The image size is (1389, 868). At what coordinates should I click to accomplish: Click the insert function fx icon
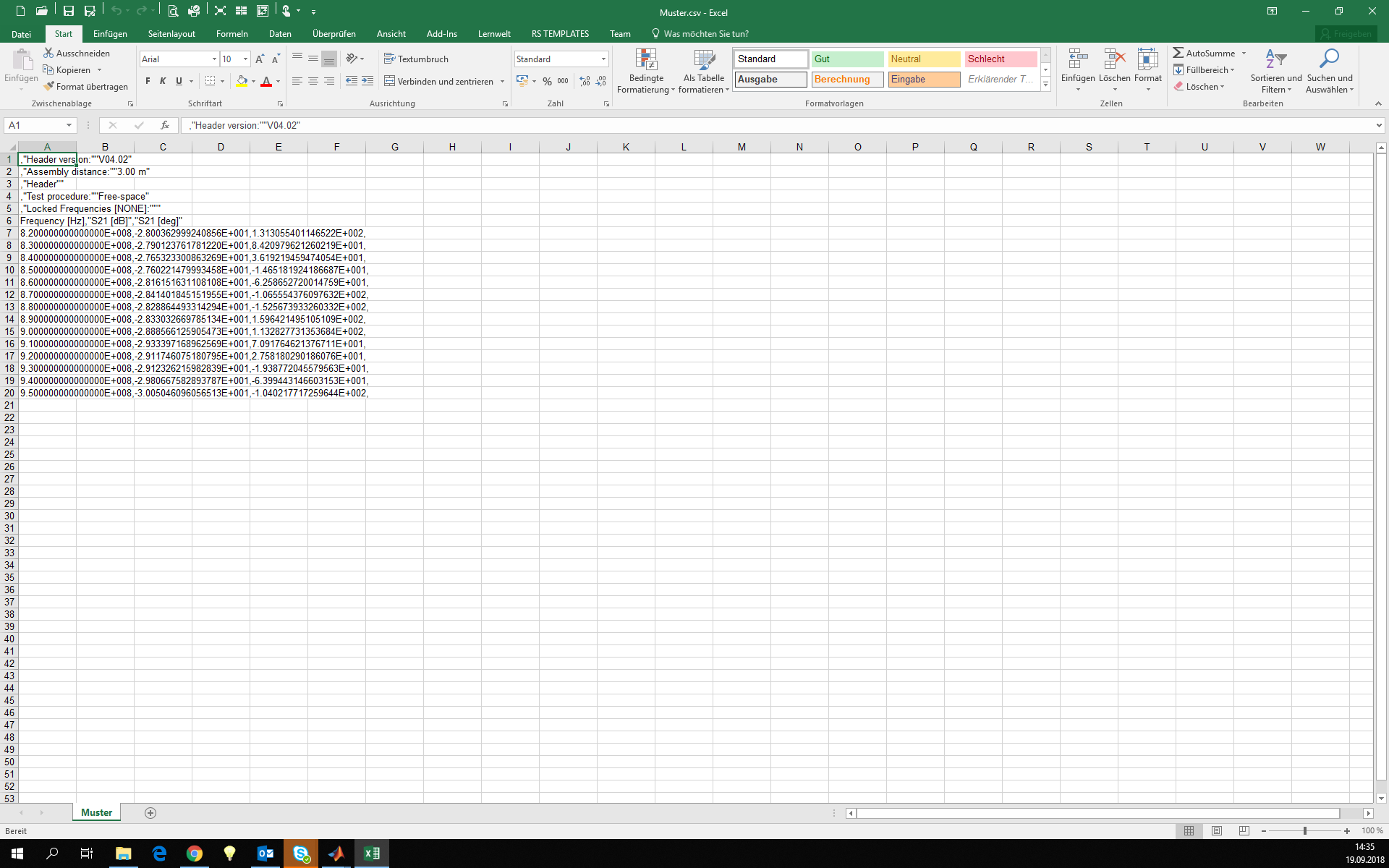pos(165,125)
